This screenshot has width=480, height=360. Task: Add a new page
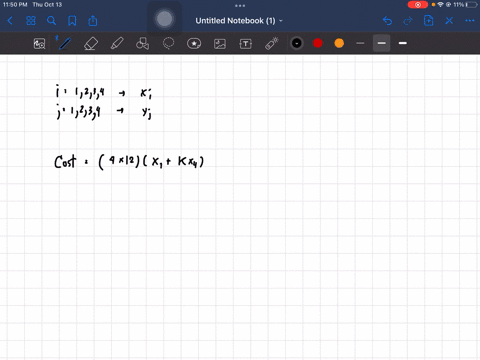point(428,21)
